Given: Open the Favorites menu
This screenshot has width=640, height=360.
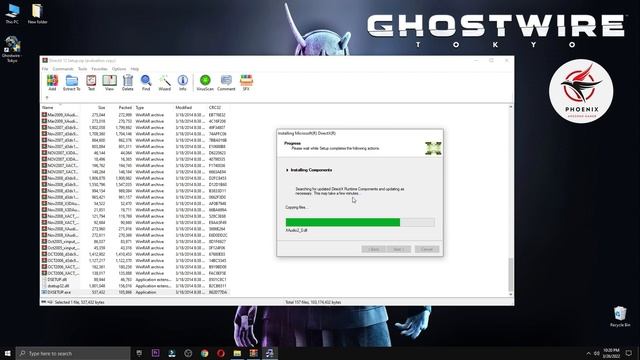Looking at the screenshot, I should click(99, 69).
